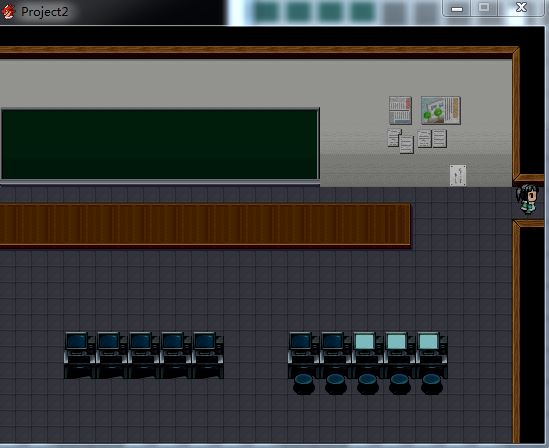Click the second computer in left row
This screenshot has height=448, width=549.
point(111,355)
